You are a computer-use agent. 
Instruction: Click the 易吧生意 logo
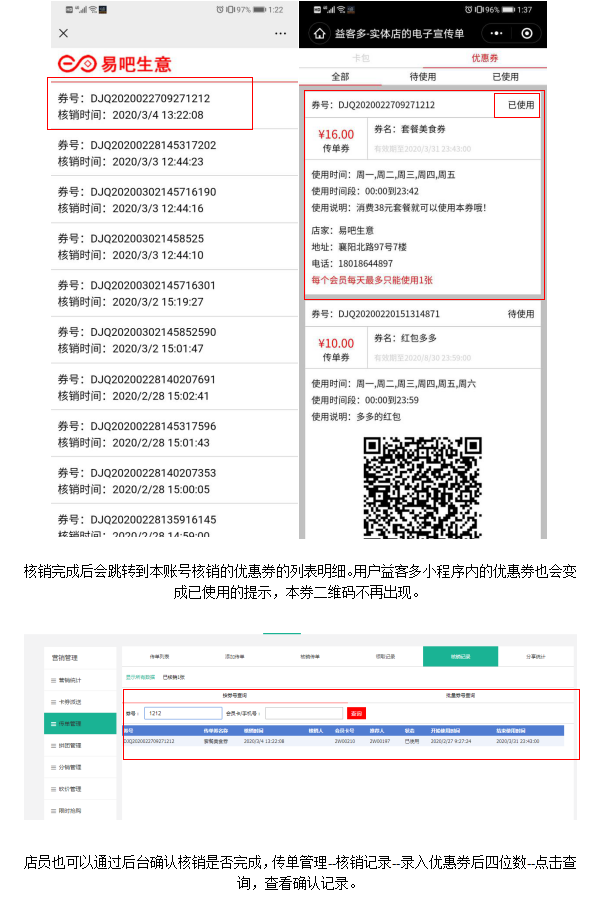tap(115, 64)
